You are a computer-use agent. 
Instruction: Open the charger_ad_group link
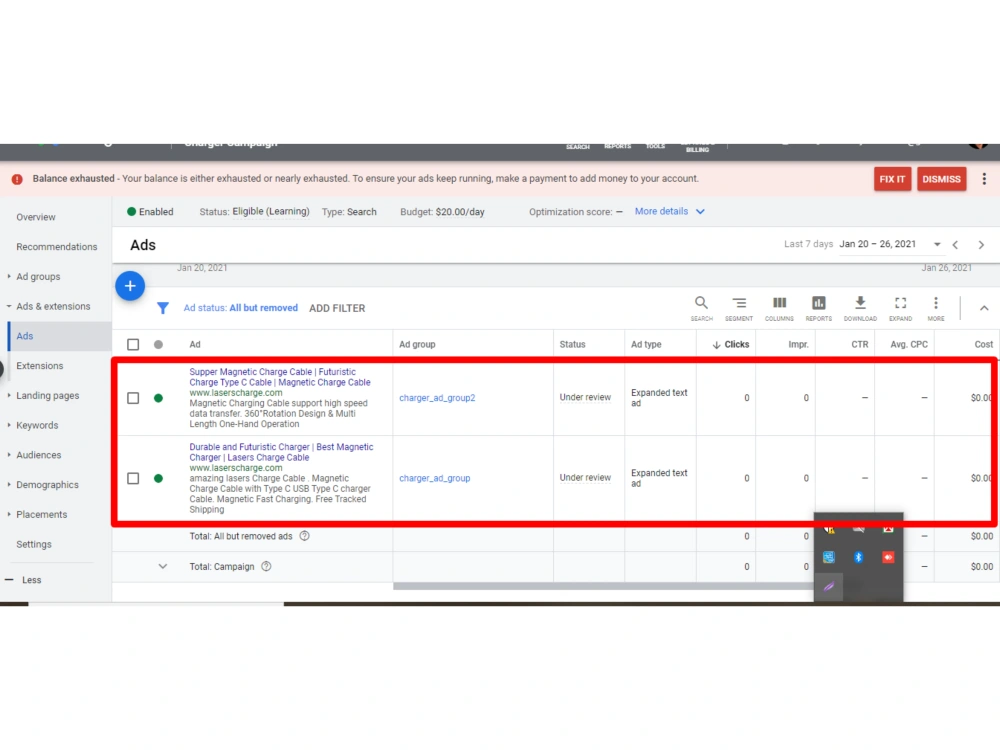point(434,478)
